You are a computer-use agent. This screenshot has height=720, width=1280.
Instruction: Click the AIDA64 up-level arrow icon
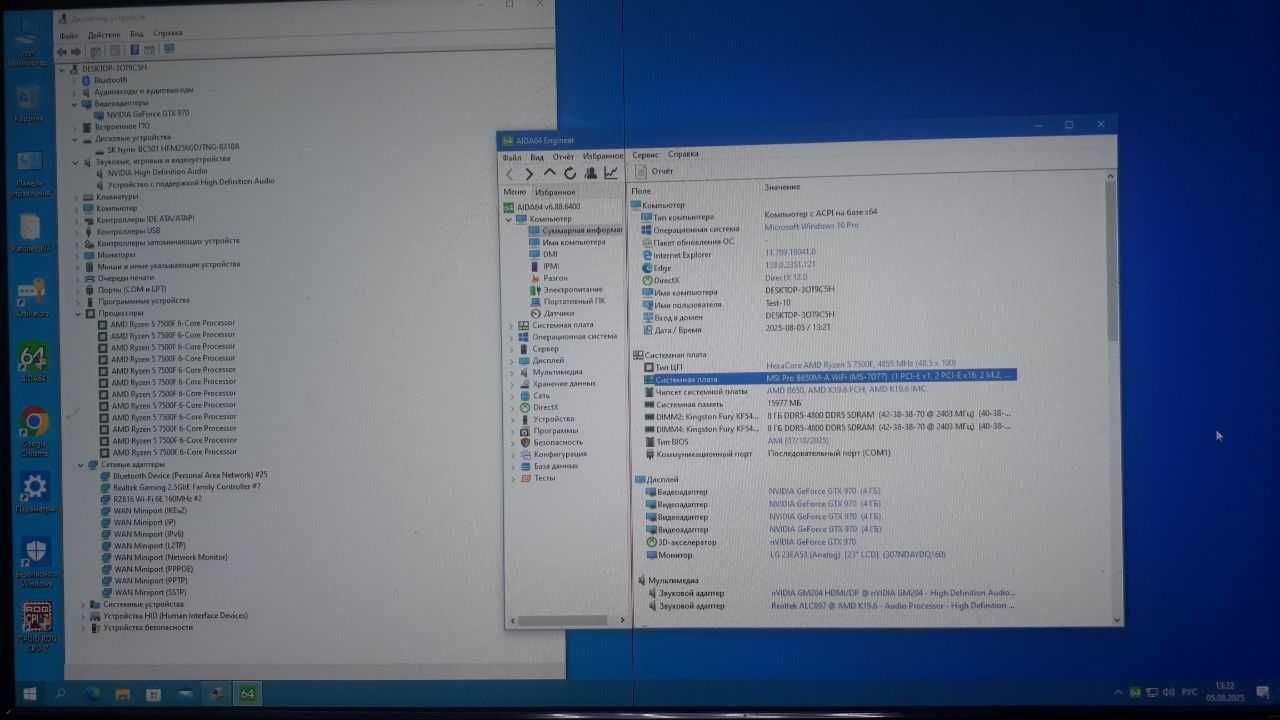coord(550,173)
